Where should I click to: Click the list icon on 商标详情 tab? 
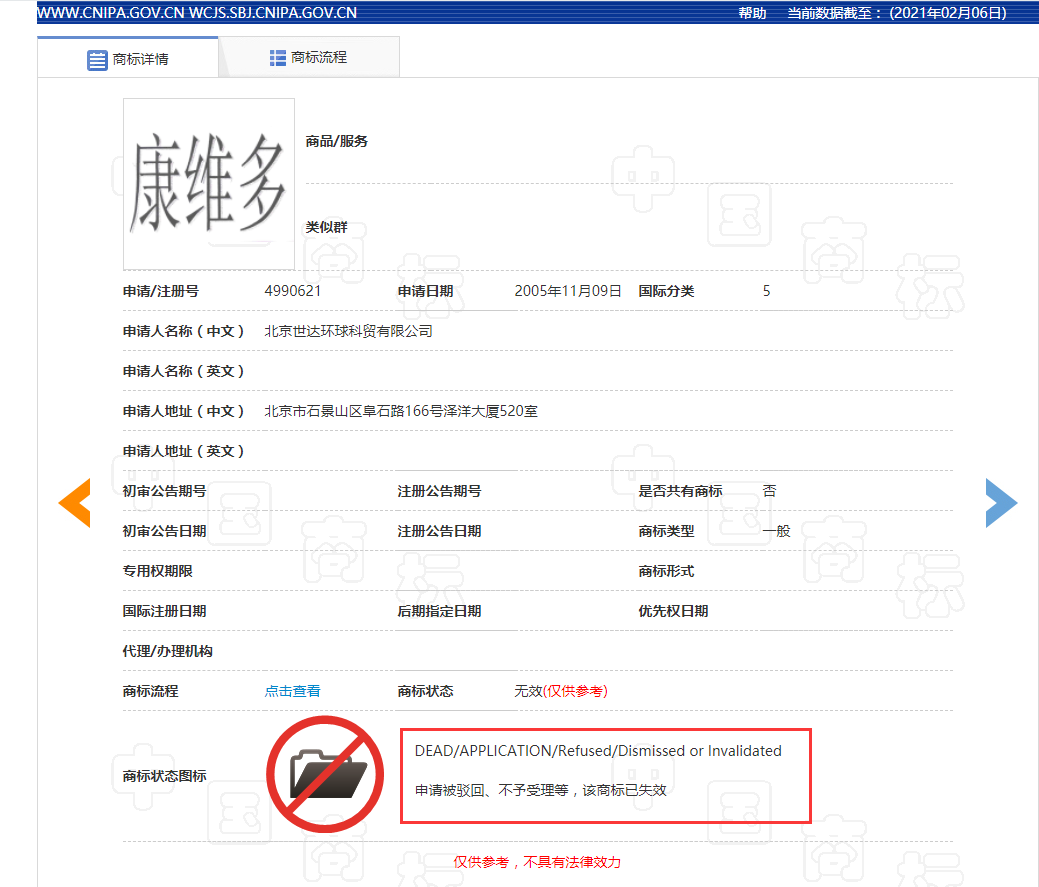[97, 60]
